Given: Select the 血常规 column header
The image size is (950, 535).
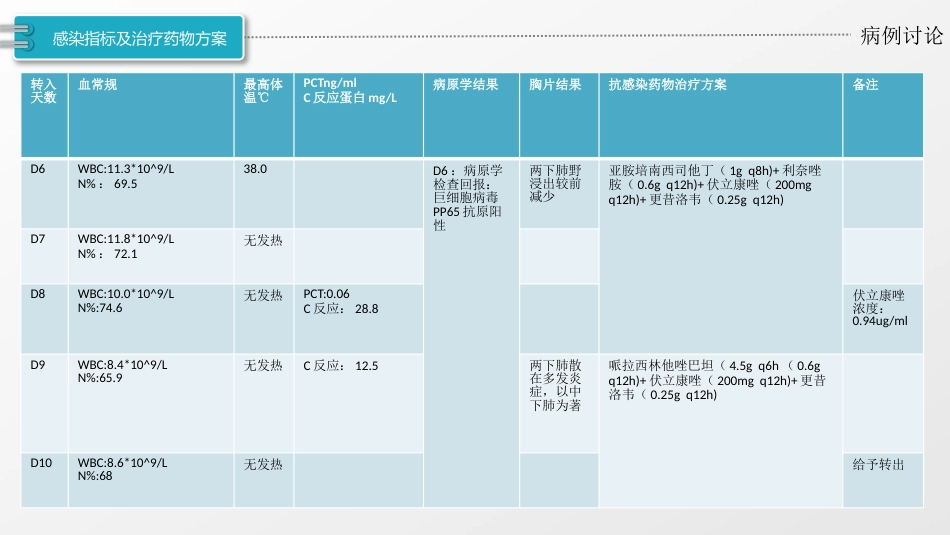Looking at the screenshot, I should [x=151, y=115].
